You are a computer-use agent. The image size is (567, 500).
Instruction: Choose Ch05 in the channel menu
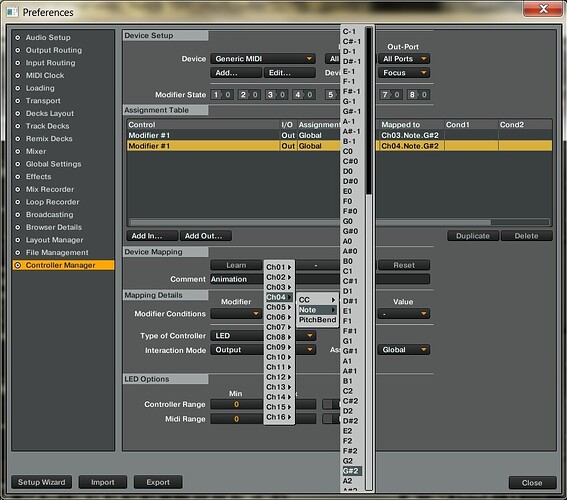279,307
